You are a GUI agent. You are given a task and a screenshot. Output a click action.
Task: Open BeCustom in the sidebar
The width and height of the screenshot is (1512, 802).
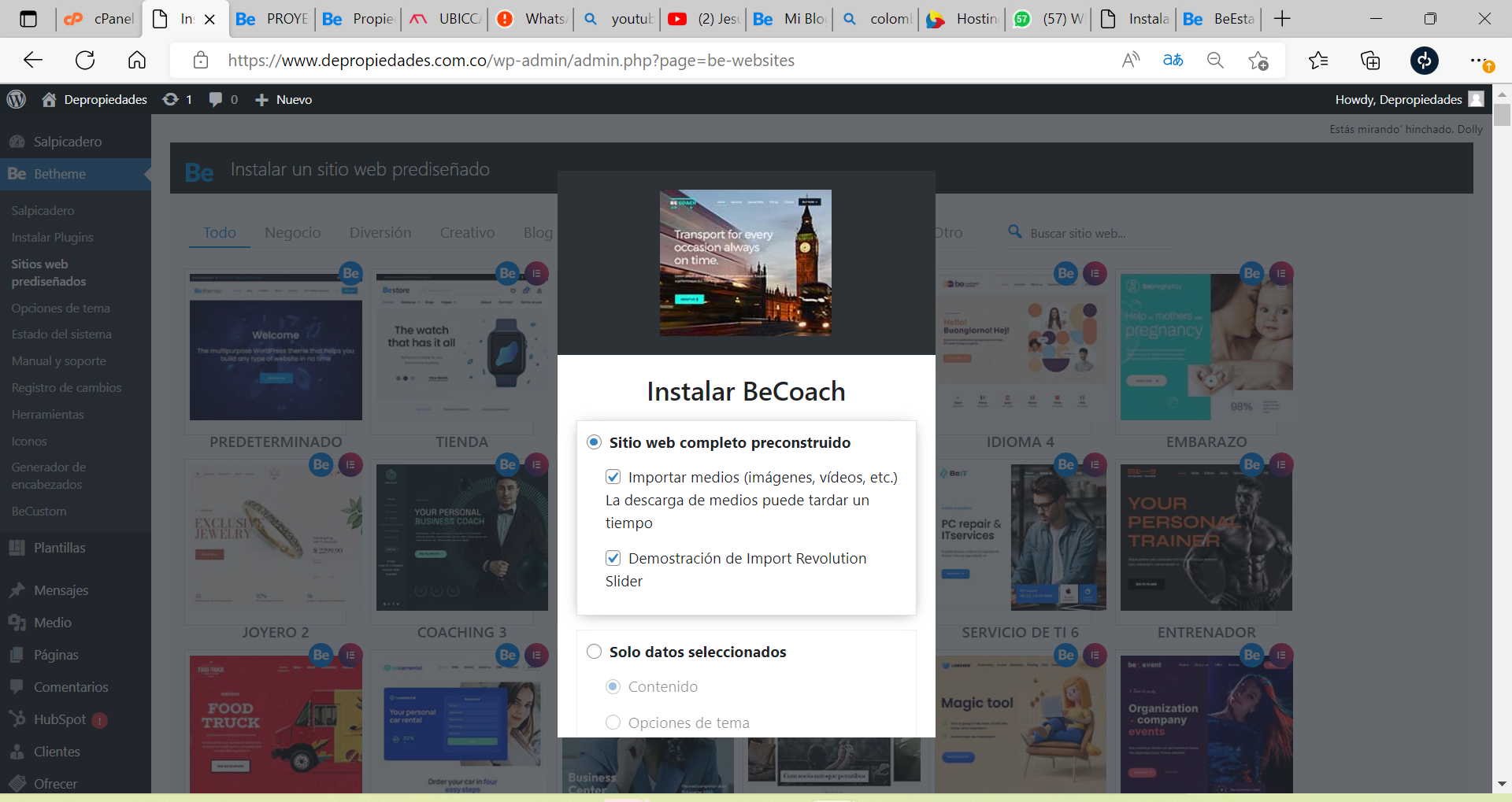click(39, 511)
